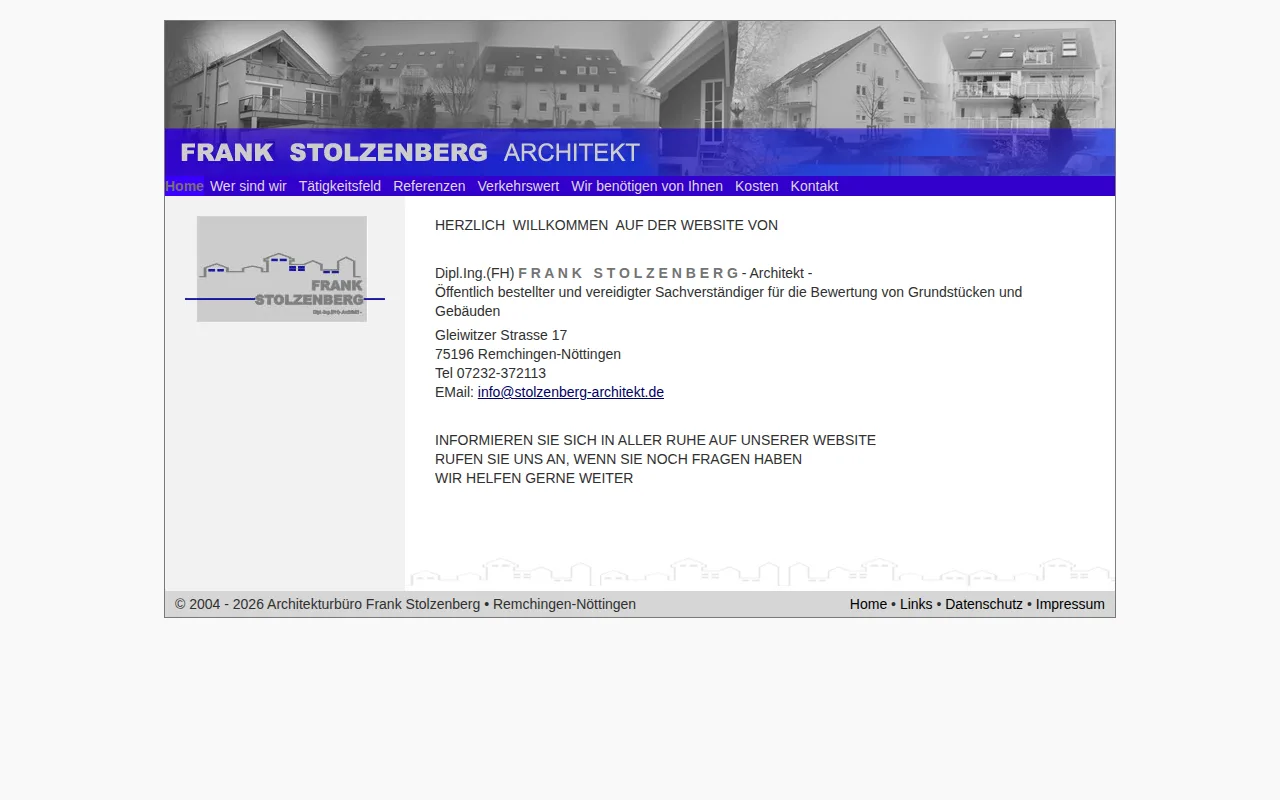Open the Impressum footer link
Image resolution: width=1280 pixels, height=800 pixels.
(x=1070, y=604)
